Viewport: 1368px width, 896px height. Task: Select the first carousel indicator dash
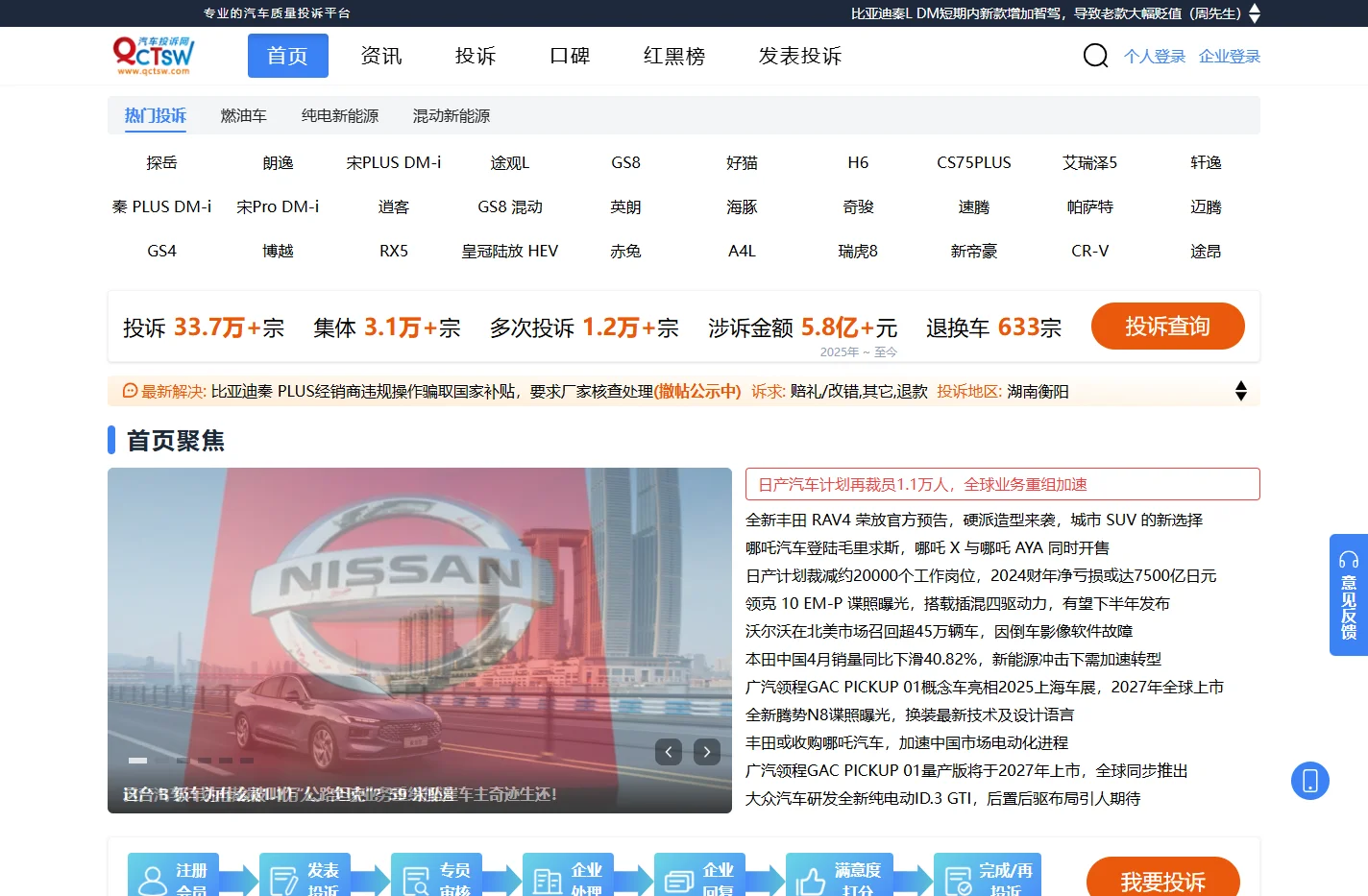[x=138, y=761]
